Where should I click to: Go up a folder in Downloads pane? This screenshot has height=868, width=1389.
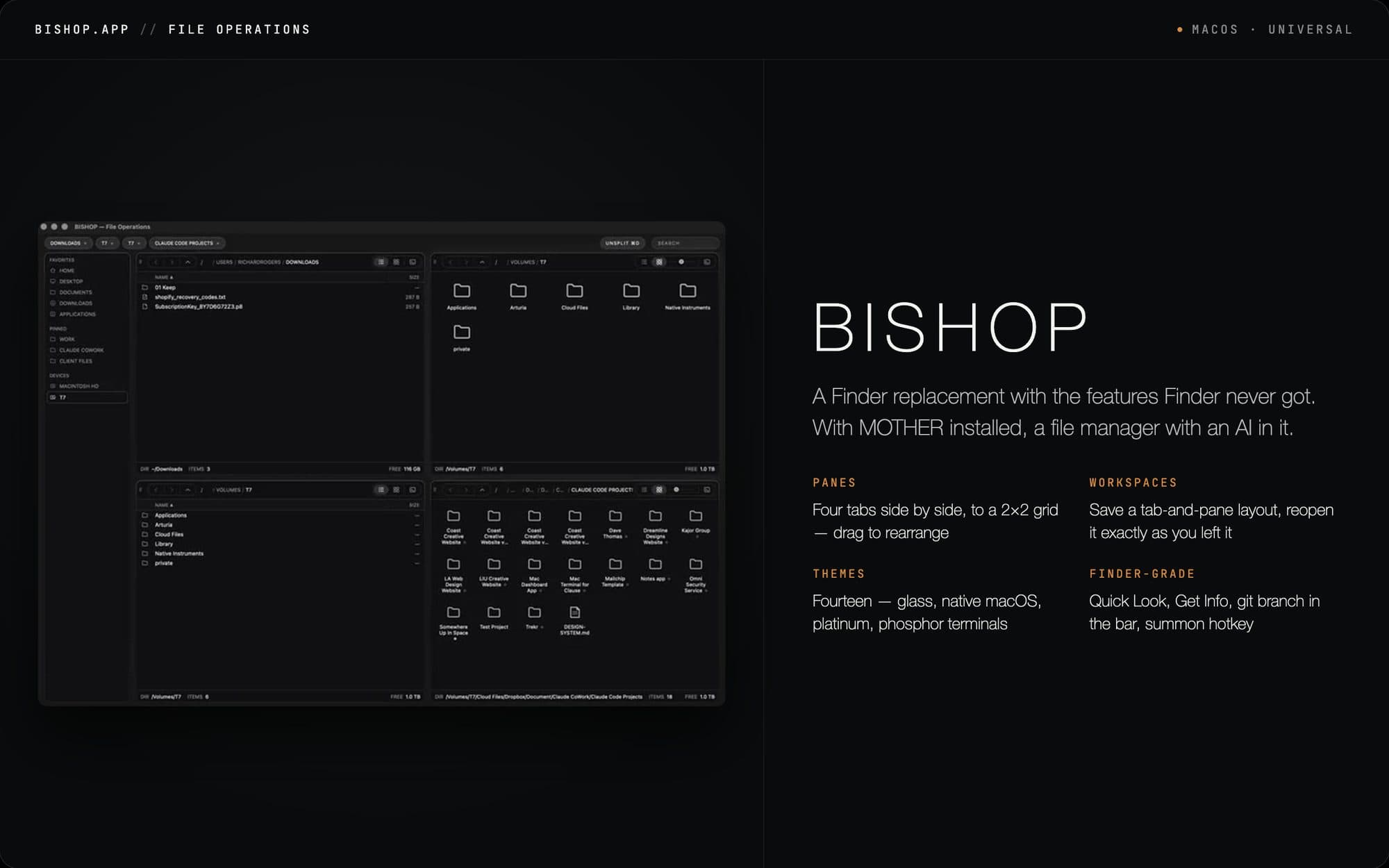pos(188,262)
